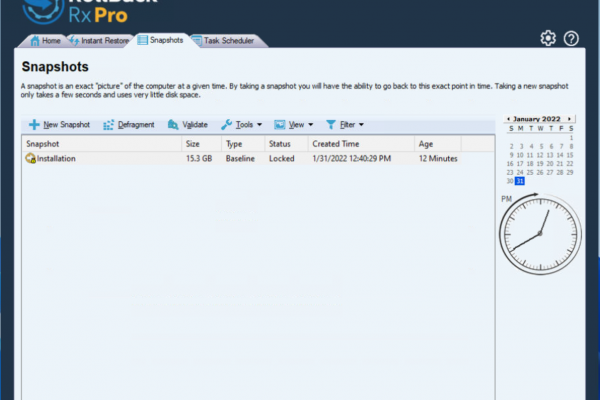Click the 15.3 GB size cell
The height and width of the screenshot is (400, 600).
click(199, 158)
